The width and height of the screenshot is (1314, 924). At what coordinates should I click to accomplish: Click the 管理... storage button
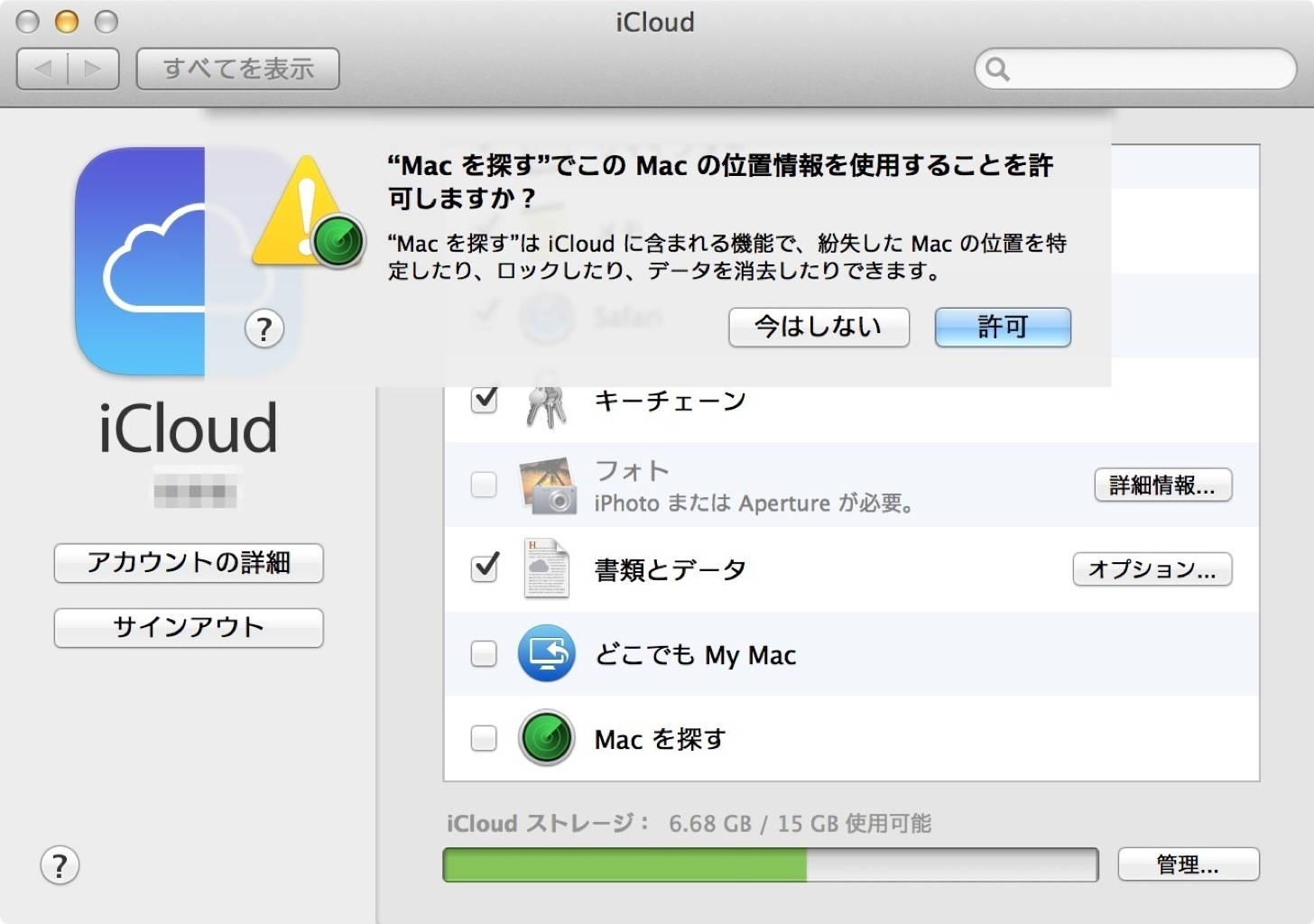click(x=1188, y=864)
